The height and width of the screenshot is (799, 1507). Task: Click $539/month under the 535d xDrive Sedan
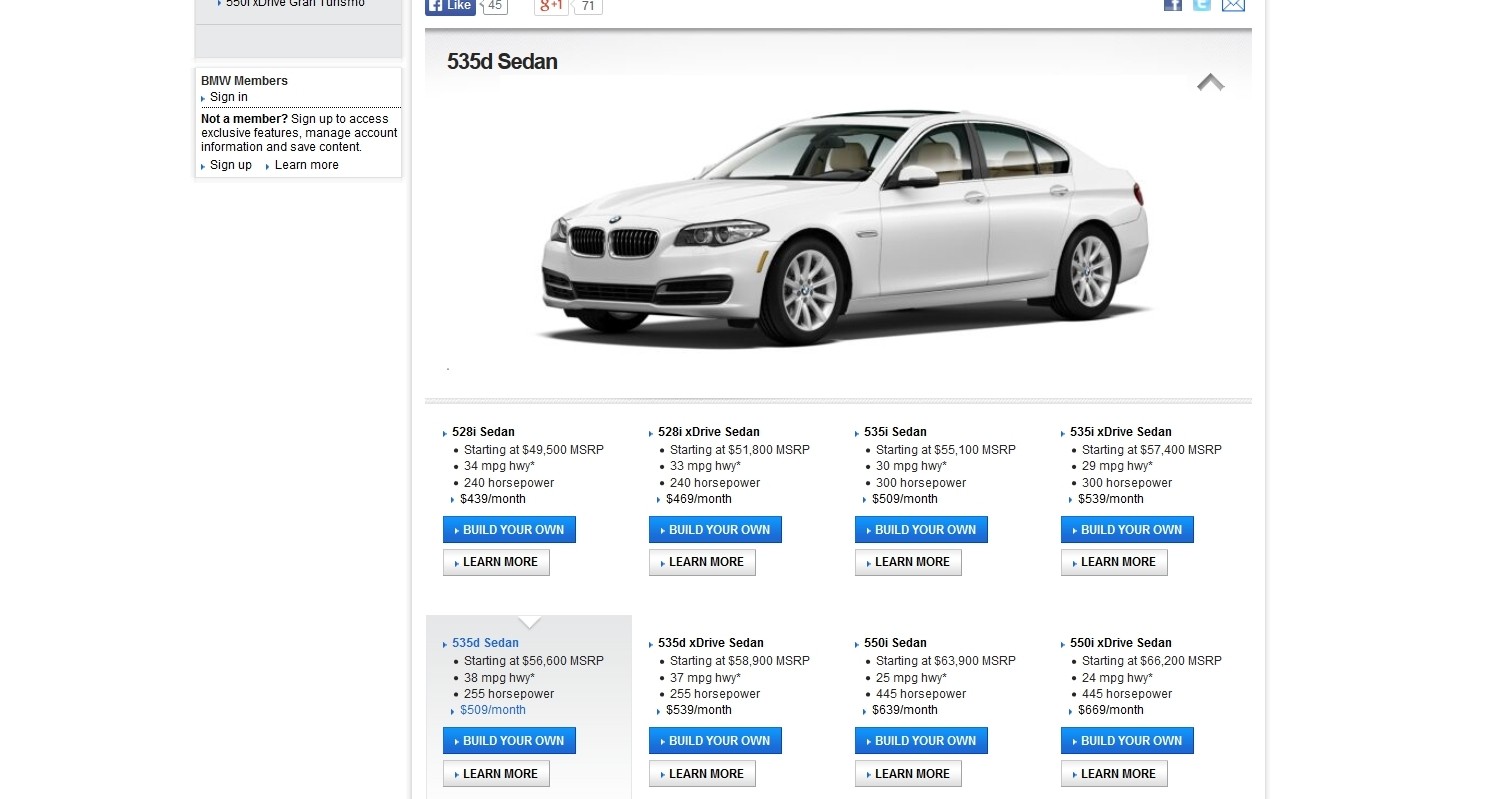click(698, 710)
